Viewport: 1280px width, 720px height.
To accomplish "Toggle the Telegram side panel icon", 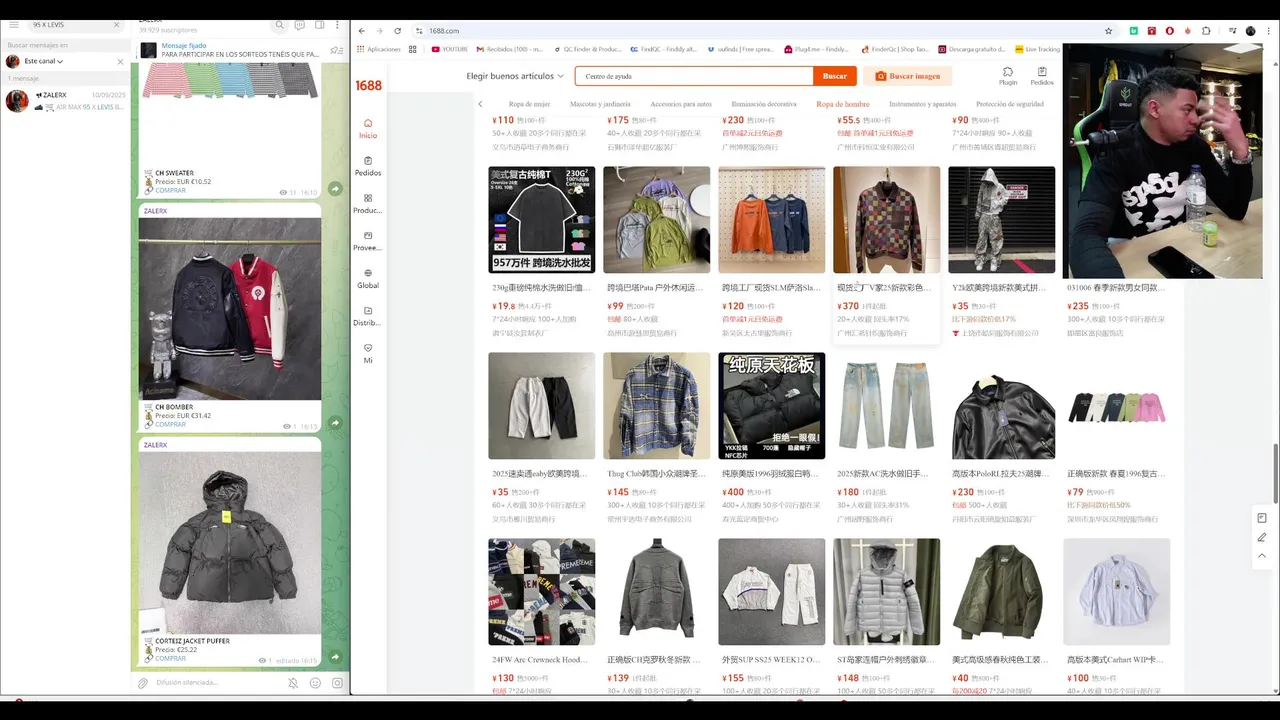I will pyautogui.click(x=320, y=25).
